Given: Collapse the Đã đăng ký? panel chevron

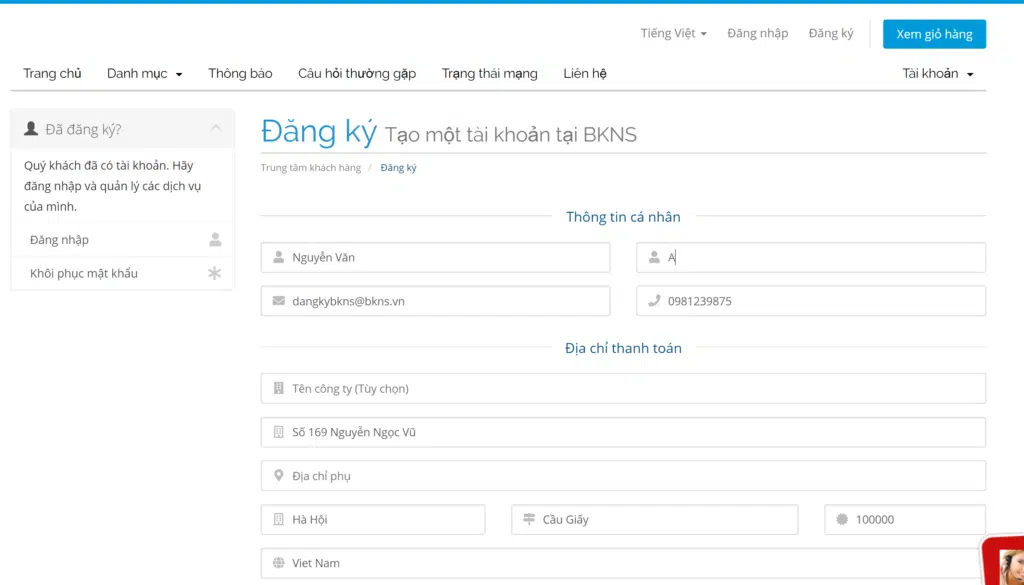Looking at the screenshot, I should (x=216, y=129).
